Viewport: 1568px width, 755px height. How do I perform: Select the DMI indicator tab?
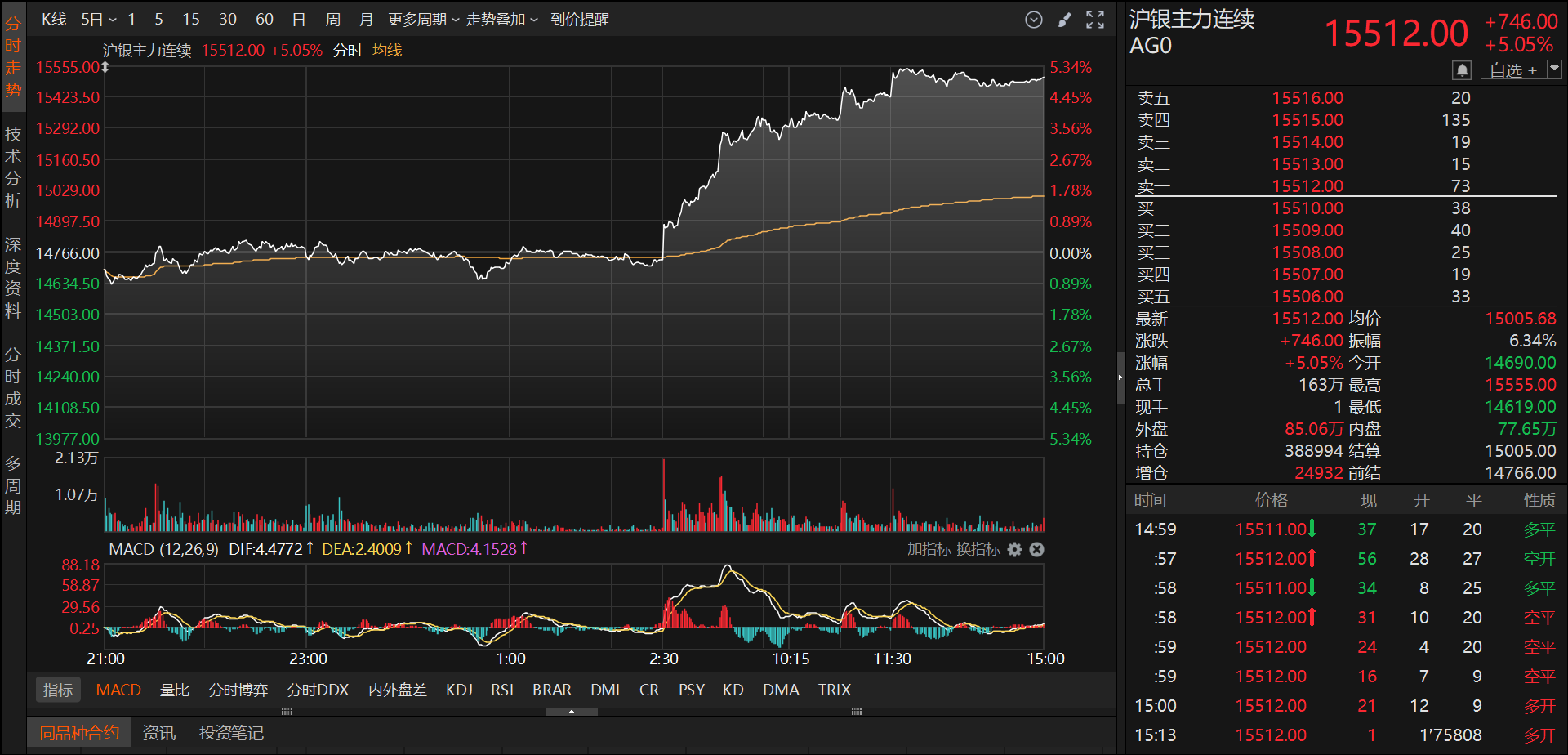605,690
